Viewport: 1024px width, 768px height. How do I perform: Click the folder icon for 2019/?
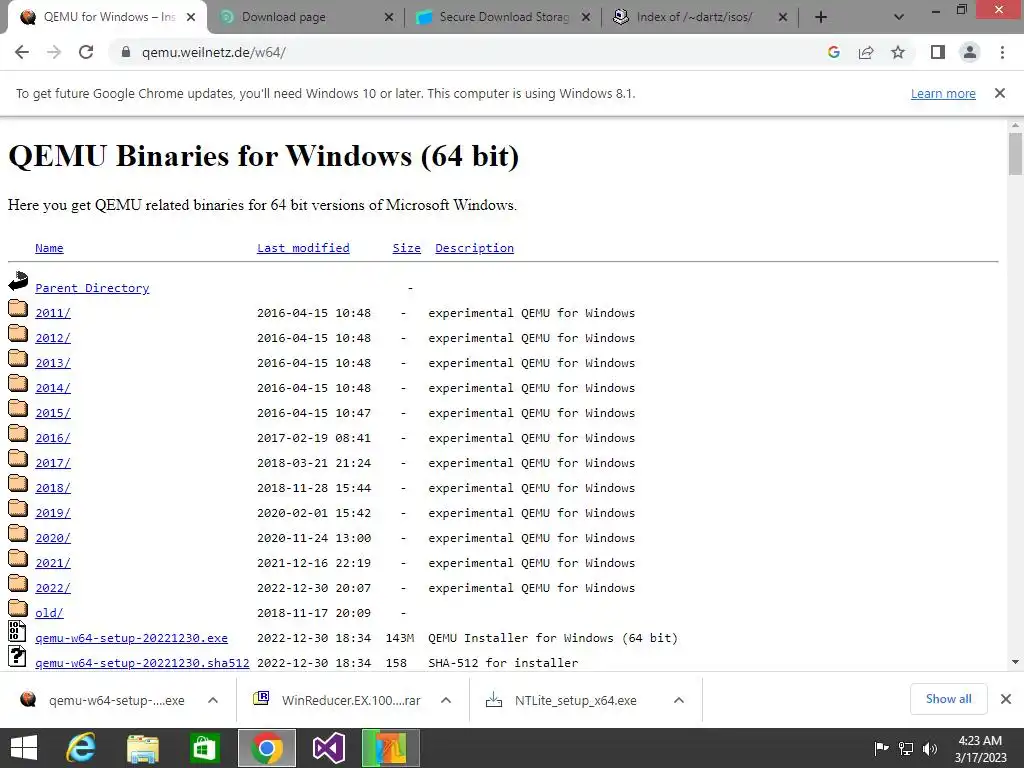coord(18,508)
